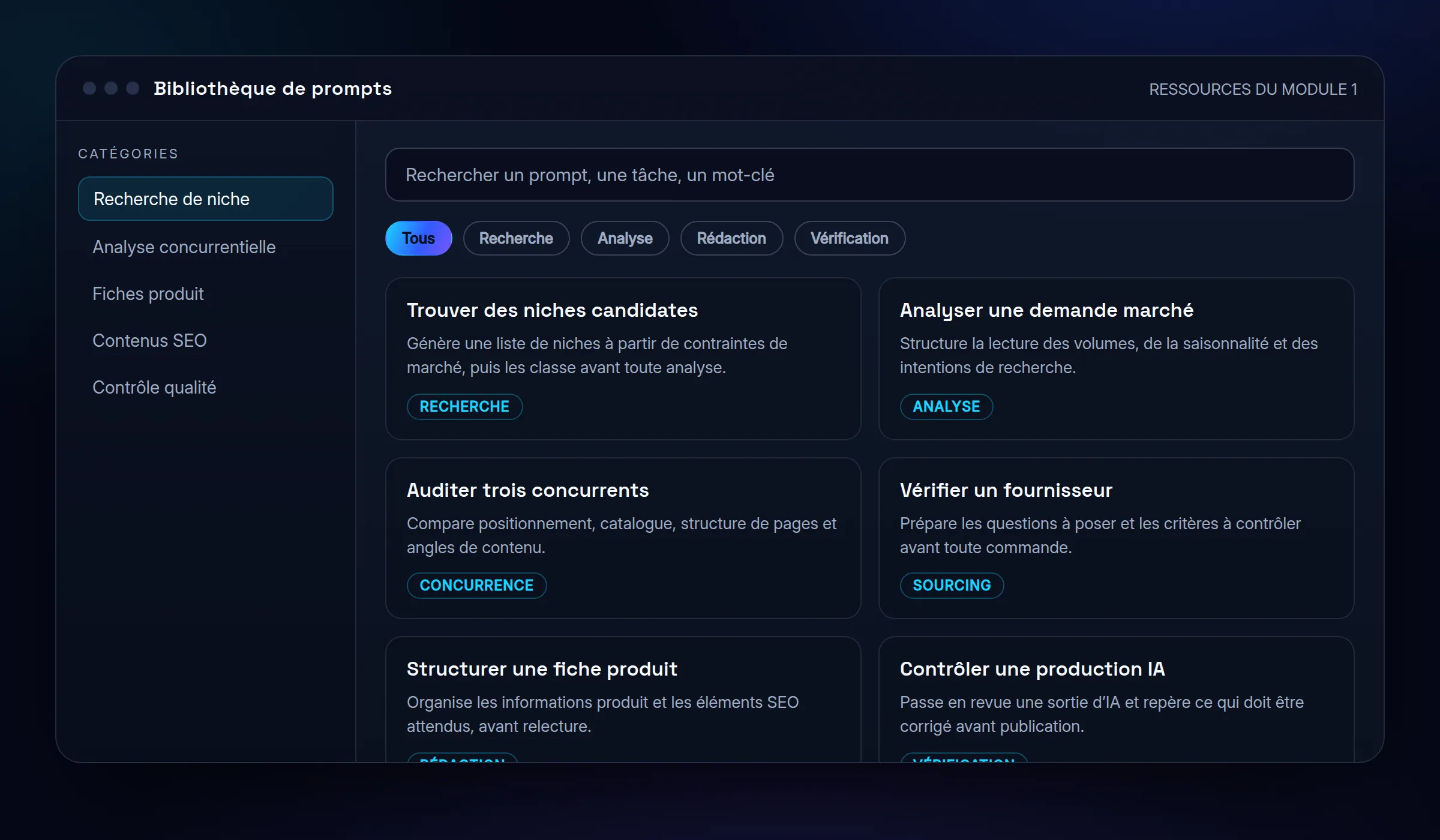
Task: Click description starting 'Compare positionnement, catalogue'
Action: pyautogui.click(x=622, y=535)
